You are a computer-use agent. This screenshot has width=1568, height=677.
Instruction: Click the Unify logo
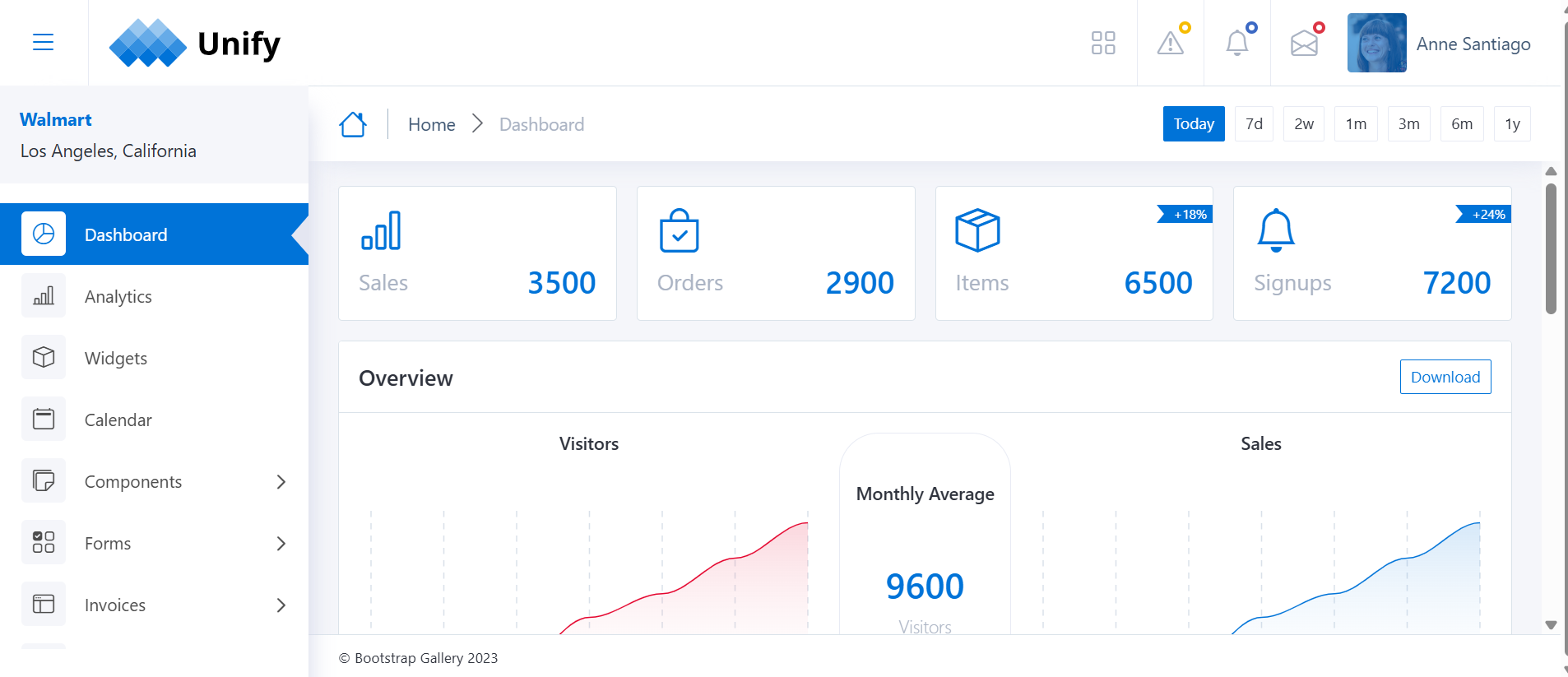[x=194, y=43]
